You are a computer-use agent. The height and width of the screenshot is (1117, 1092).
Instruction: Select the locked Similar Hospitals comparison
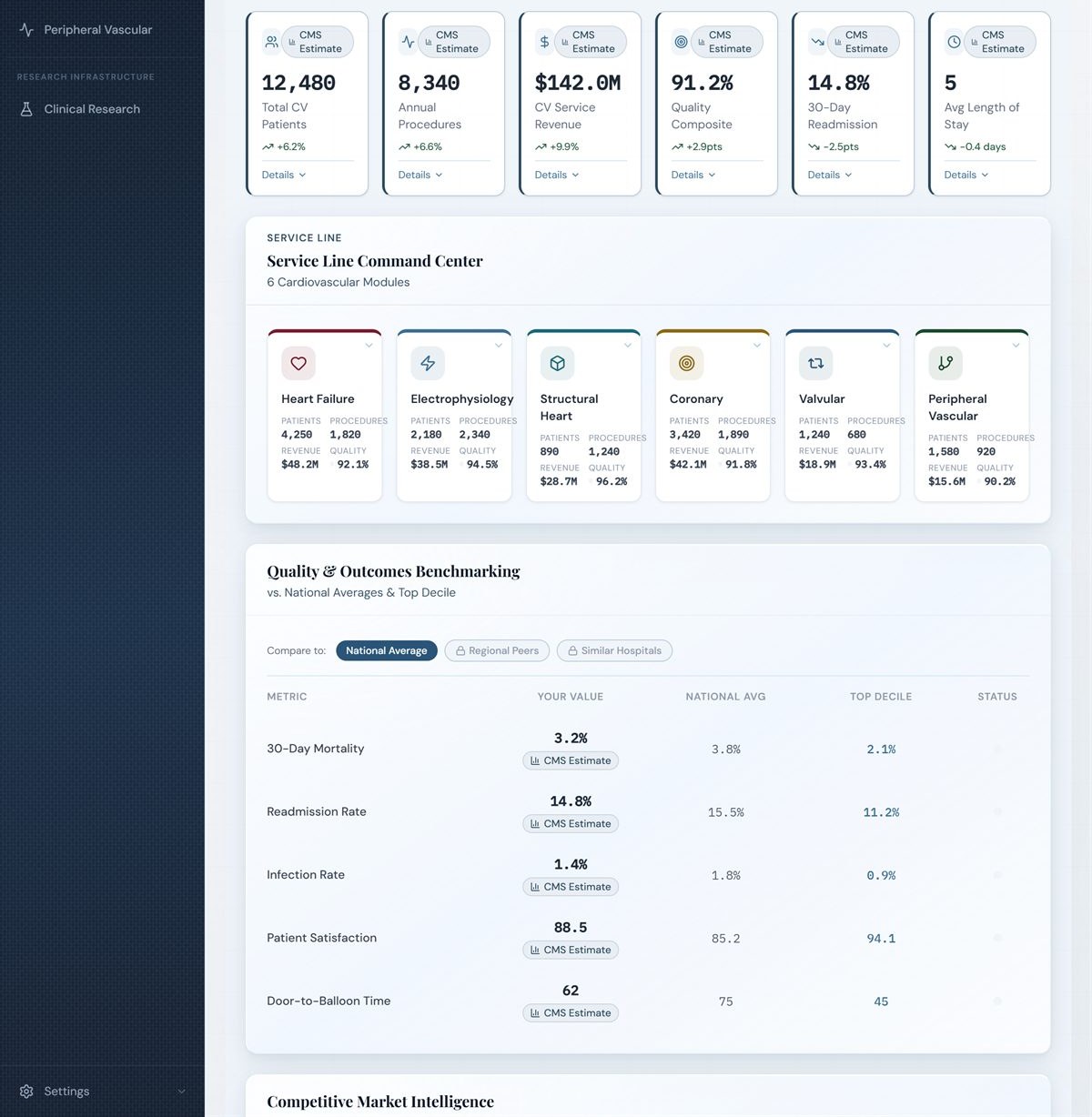click(614, 650)
